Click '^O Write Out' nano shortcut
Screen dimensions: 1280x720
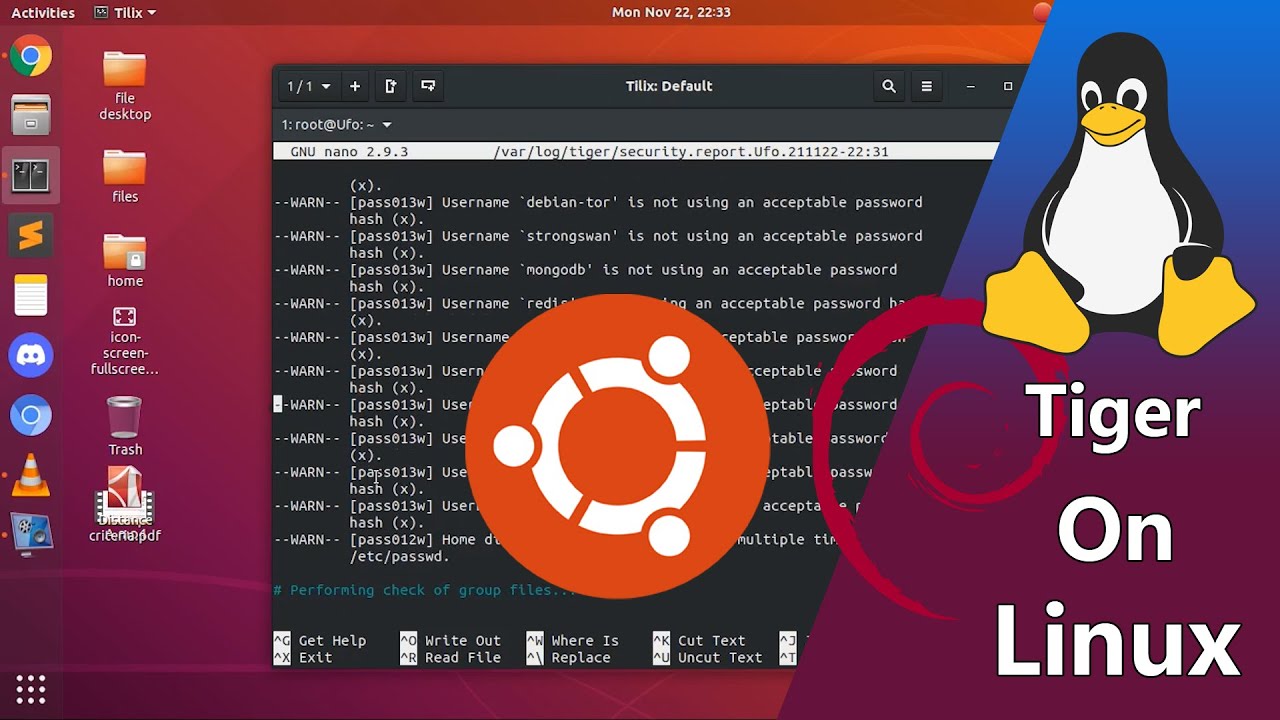pyautogui.click(x=450, y=641)
